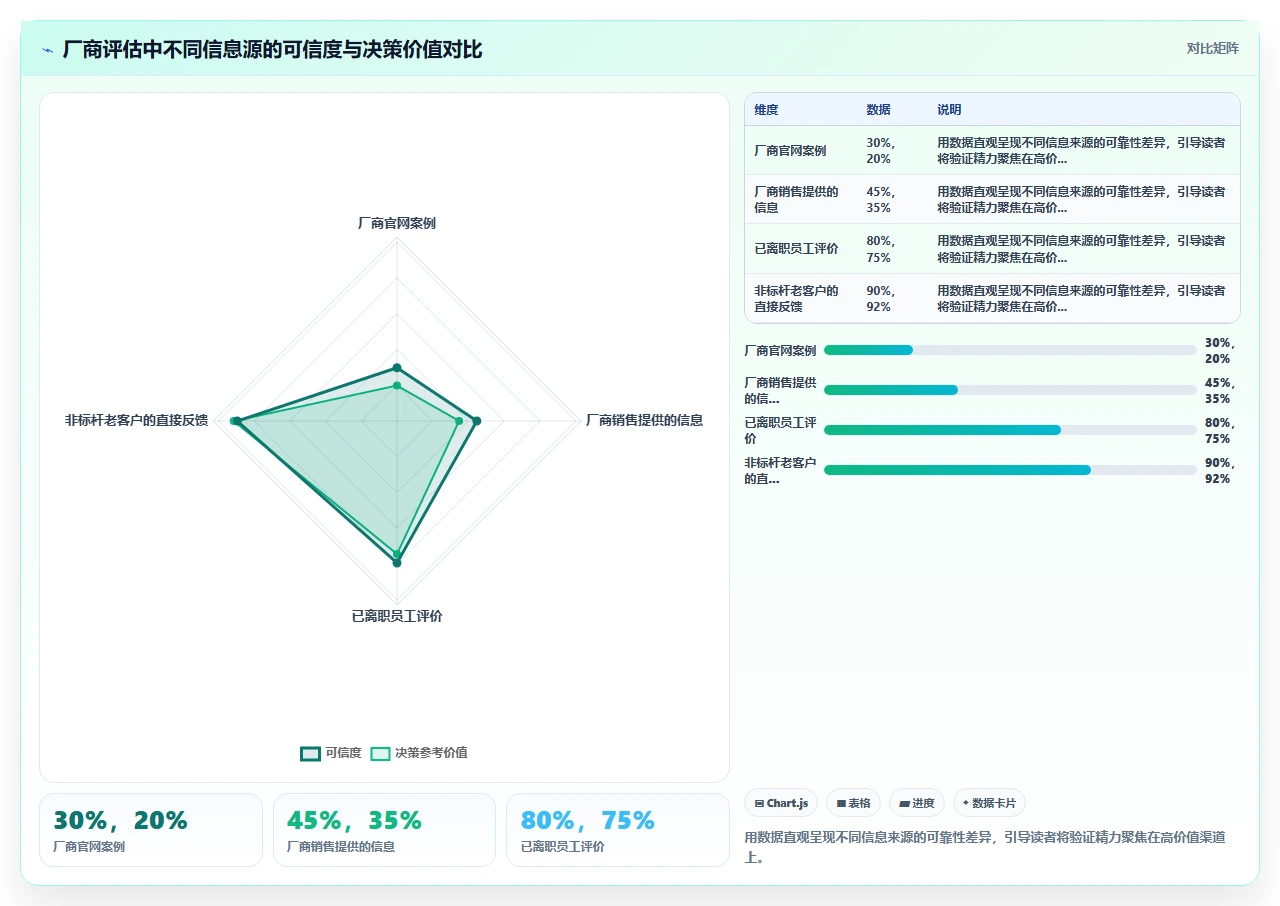Click radar axis label 厂商销售提供的信息
Screen dimensions: 1280x906
pyautogui.click(x=644, y=420)
